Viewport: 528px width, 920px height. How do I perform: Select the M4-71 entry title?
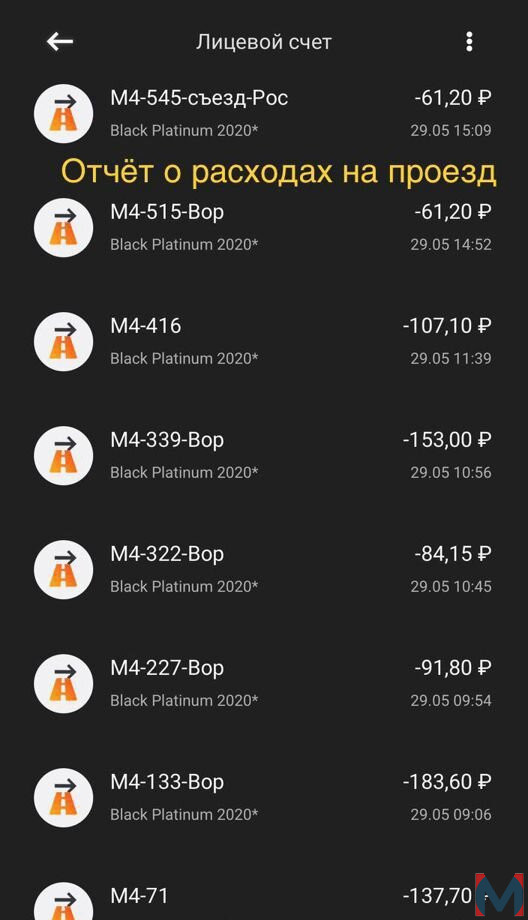click(139, 896)
